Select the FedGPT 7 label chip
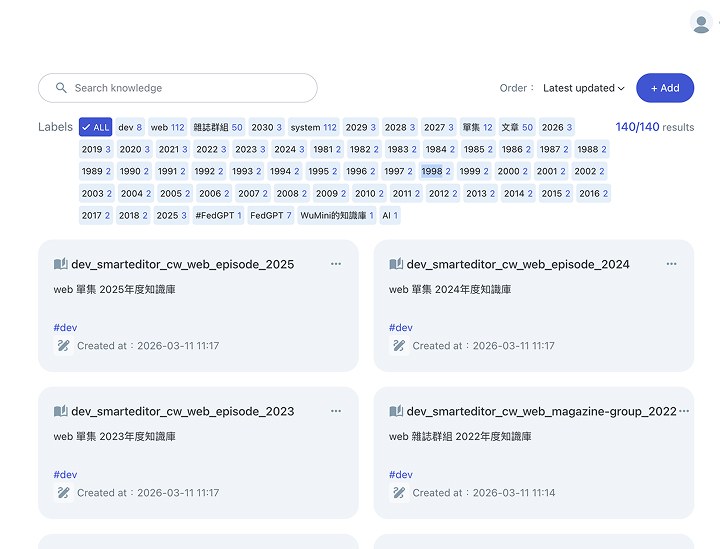 pyautogui.click(x=270, y=215)
